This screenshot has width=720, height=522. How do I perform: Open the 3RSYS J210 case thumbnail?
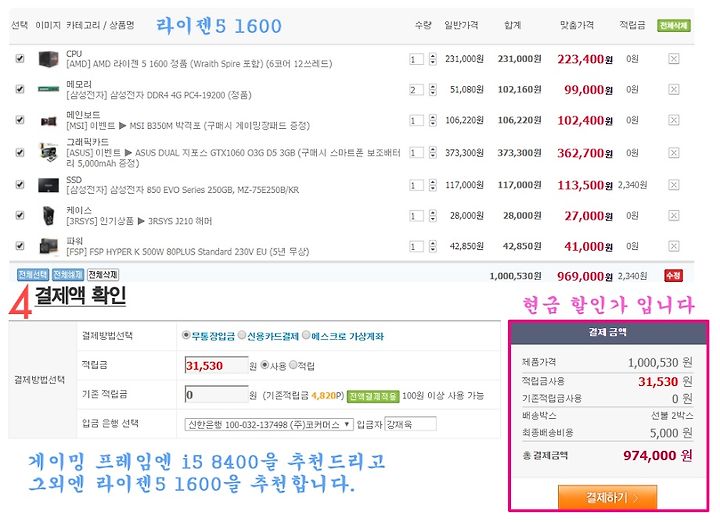pos(48,215)
